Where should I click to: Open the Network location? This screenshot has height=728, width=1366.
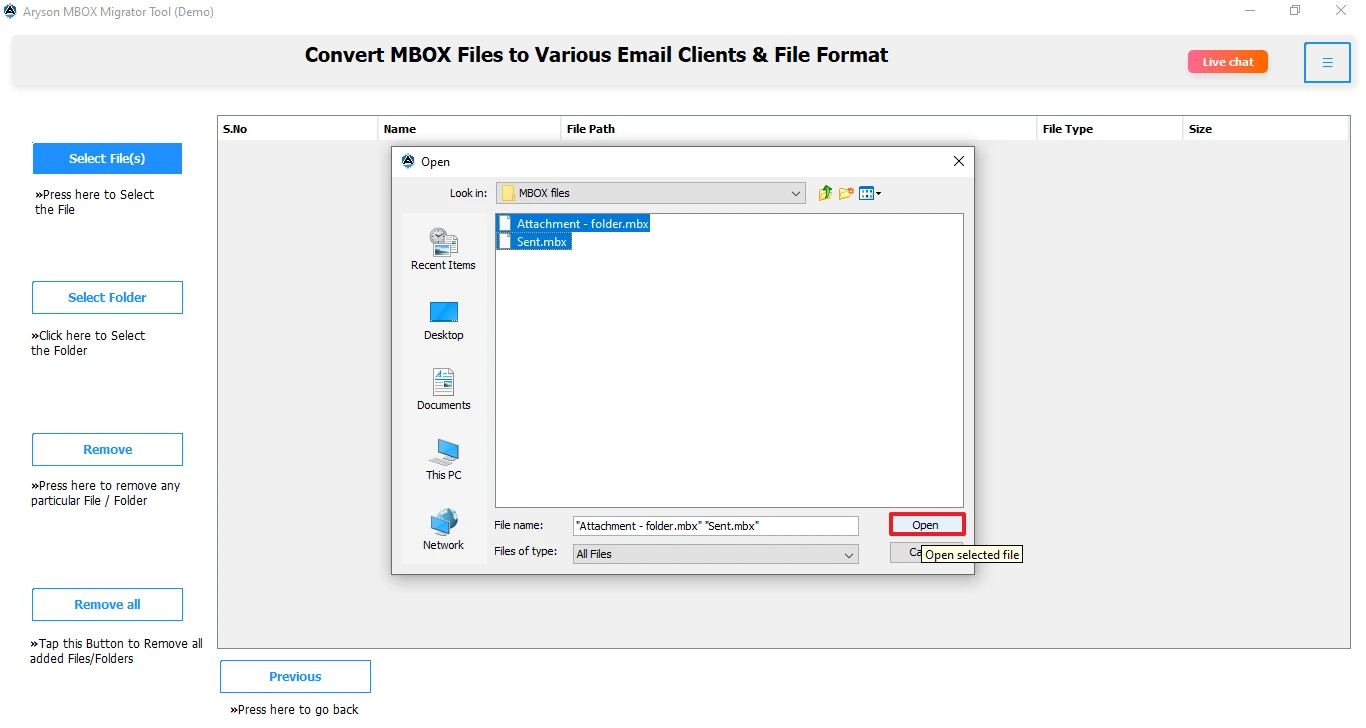click(443, 530)
